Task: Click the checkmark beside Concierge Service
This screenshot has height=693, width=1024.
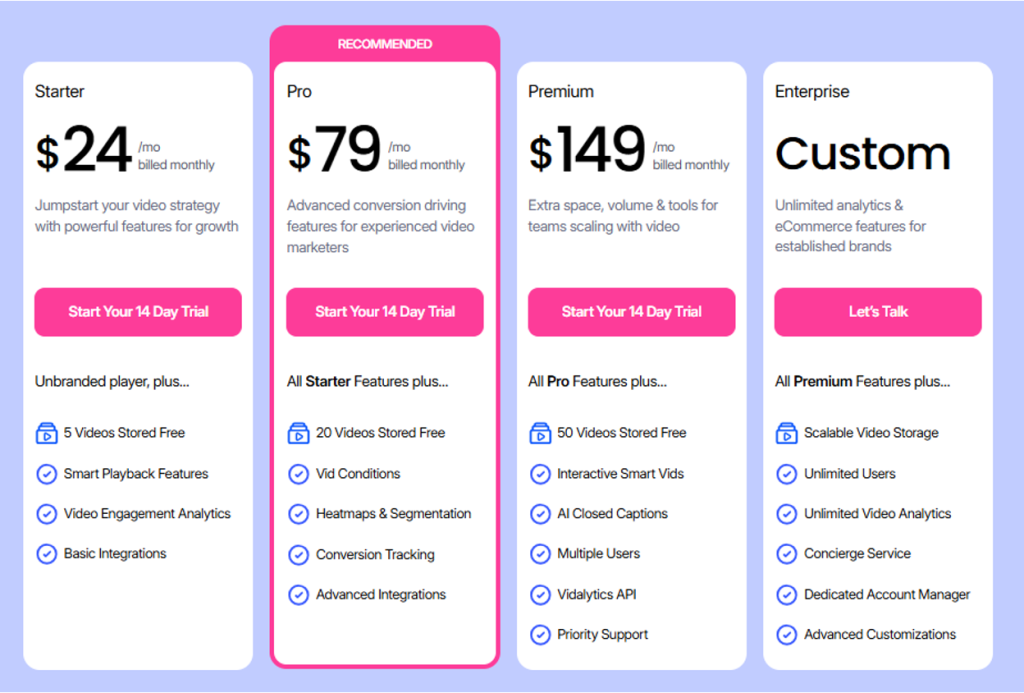Action: pyautogui.click(x=786, y=554)
